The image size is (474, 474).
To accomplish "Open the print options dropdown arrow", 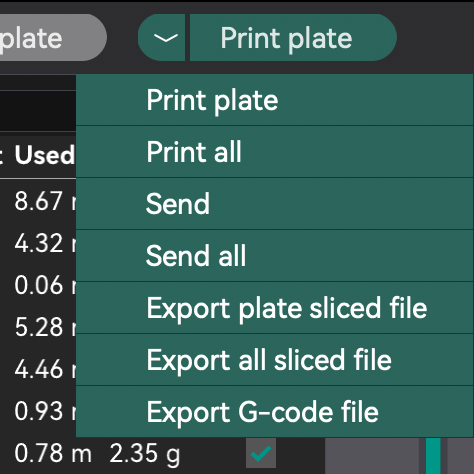I will coord(162,38).
